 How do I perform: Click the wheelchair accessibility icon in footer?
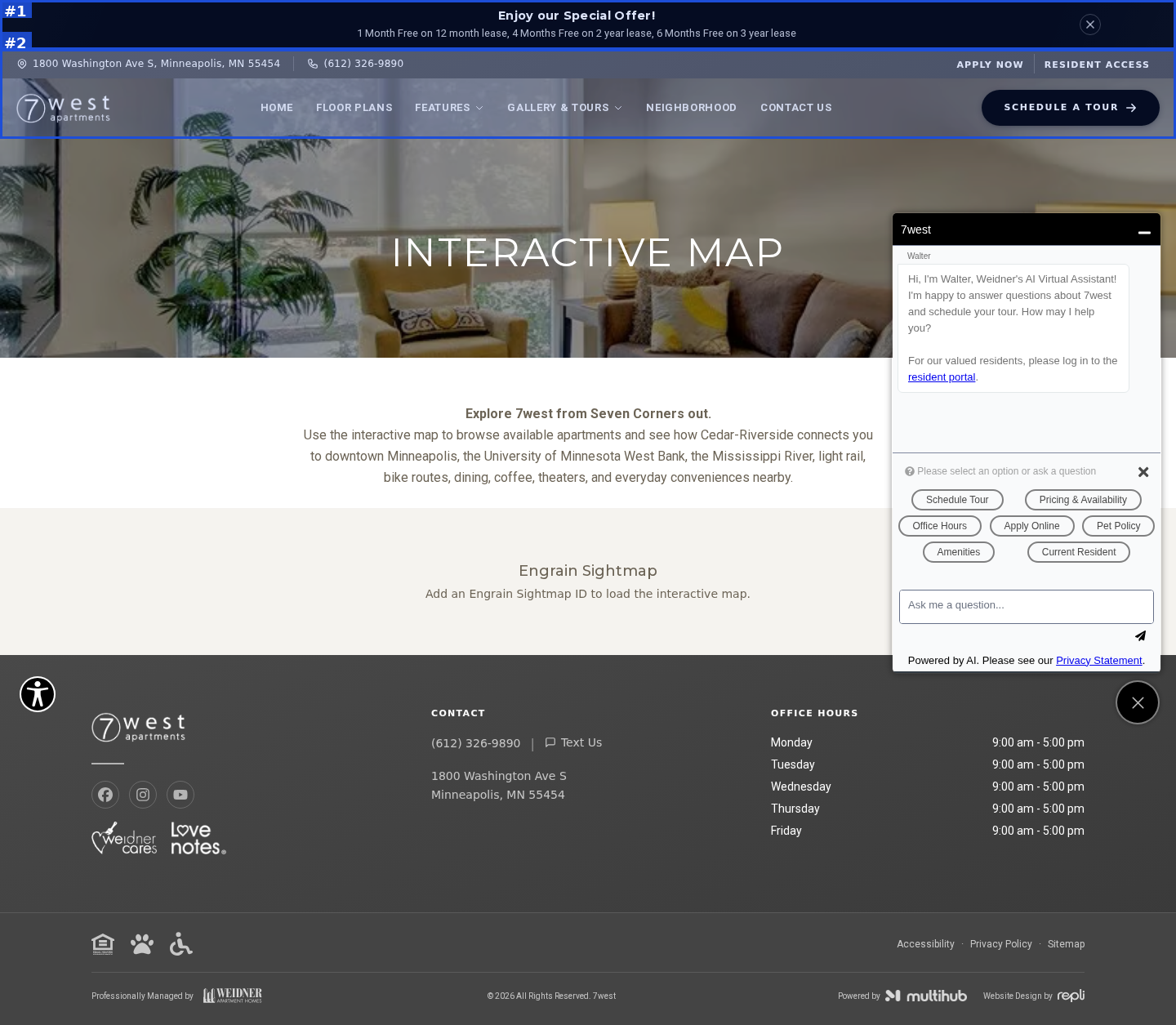(x=181, y=944)
